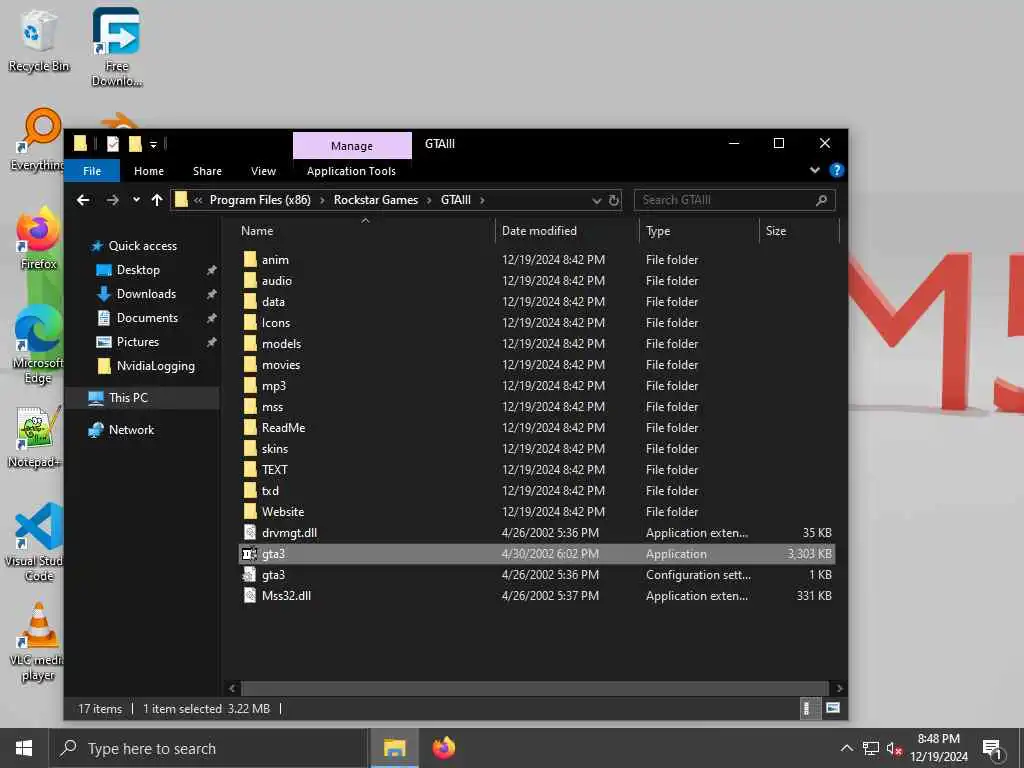
Task: Open Explorer Help question mark icon
Action: pyautogui.click(x=836, y=170)
